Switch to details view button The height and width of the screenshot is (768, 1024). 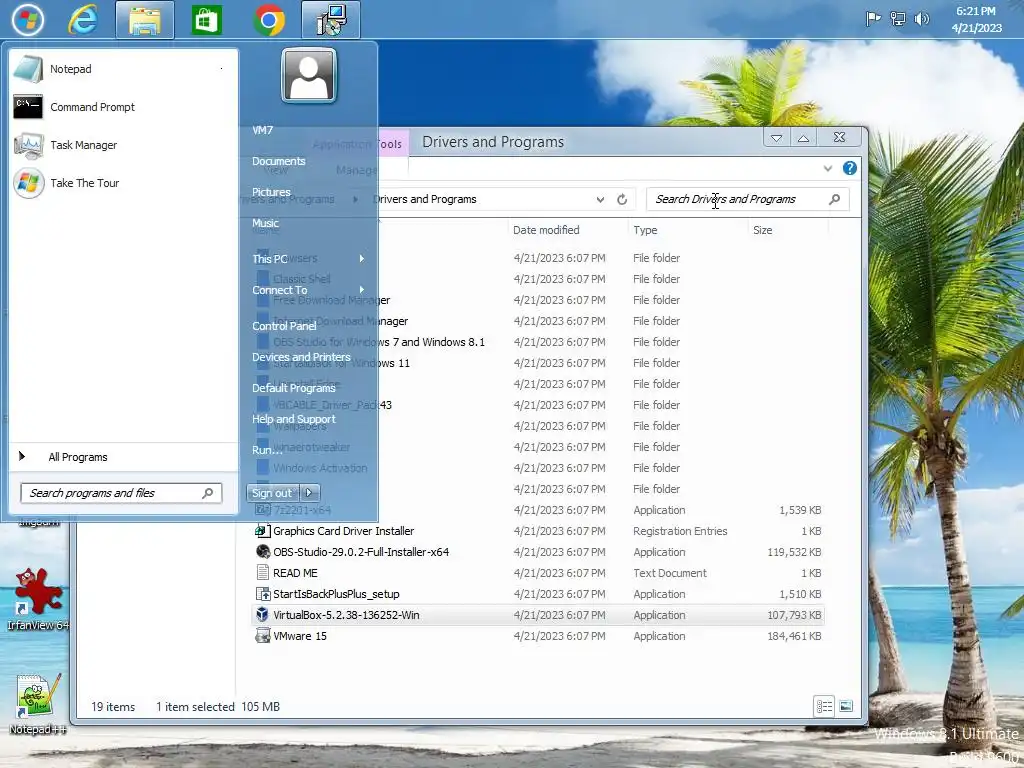point(824,706)
